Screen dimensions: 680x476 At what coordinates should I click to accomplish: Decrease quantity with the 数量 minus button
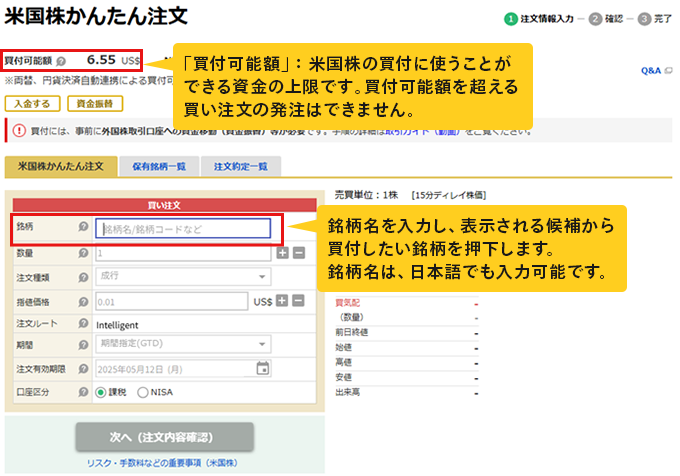click(299, 254)
